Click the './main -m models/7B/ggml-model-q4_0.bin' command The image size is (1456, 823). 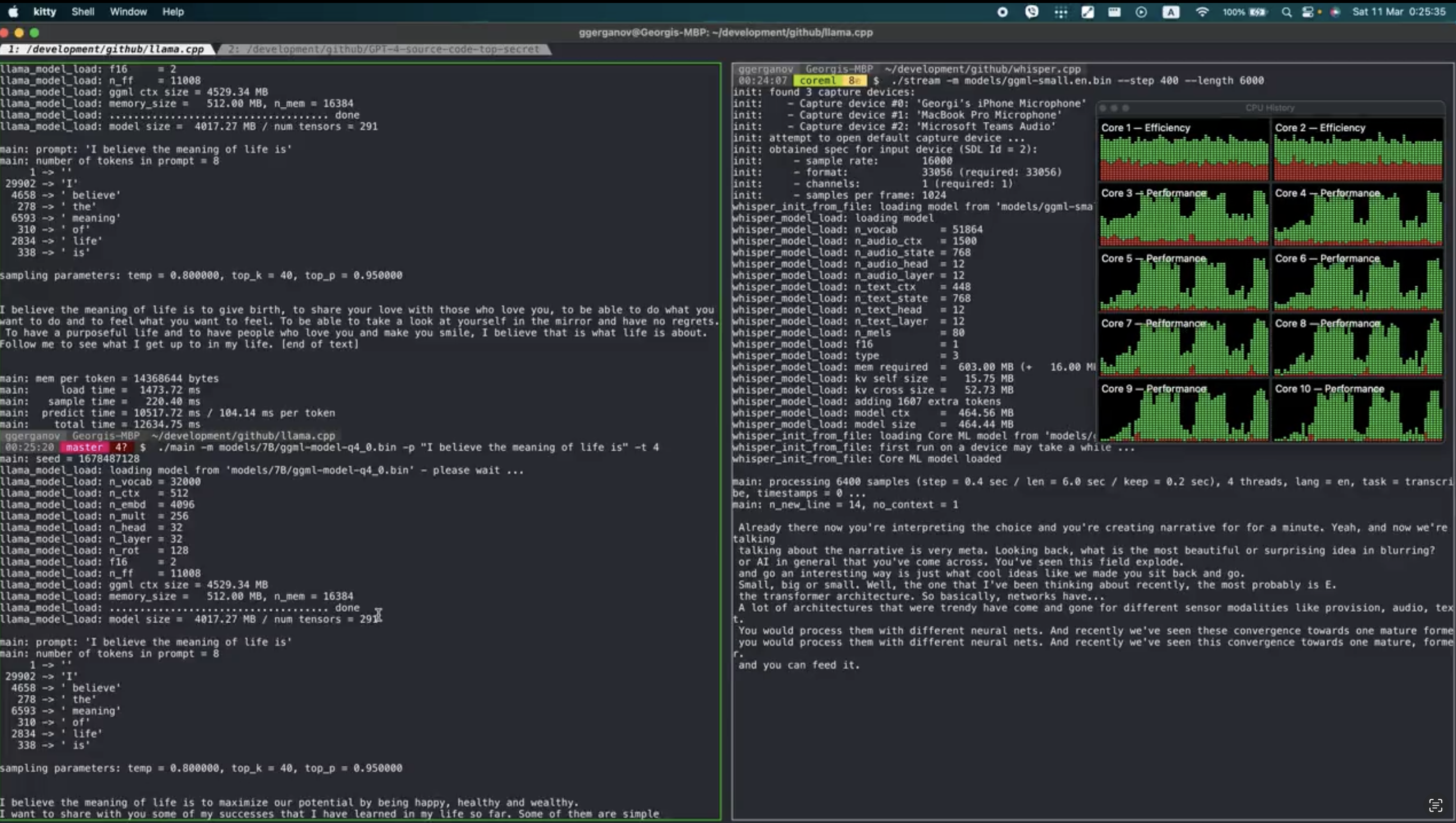tap(408, 447)
